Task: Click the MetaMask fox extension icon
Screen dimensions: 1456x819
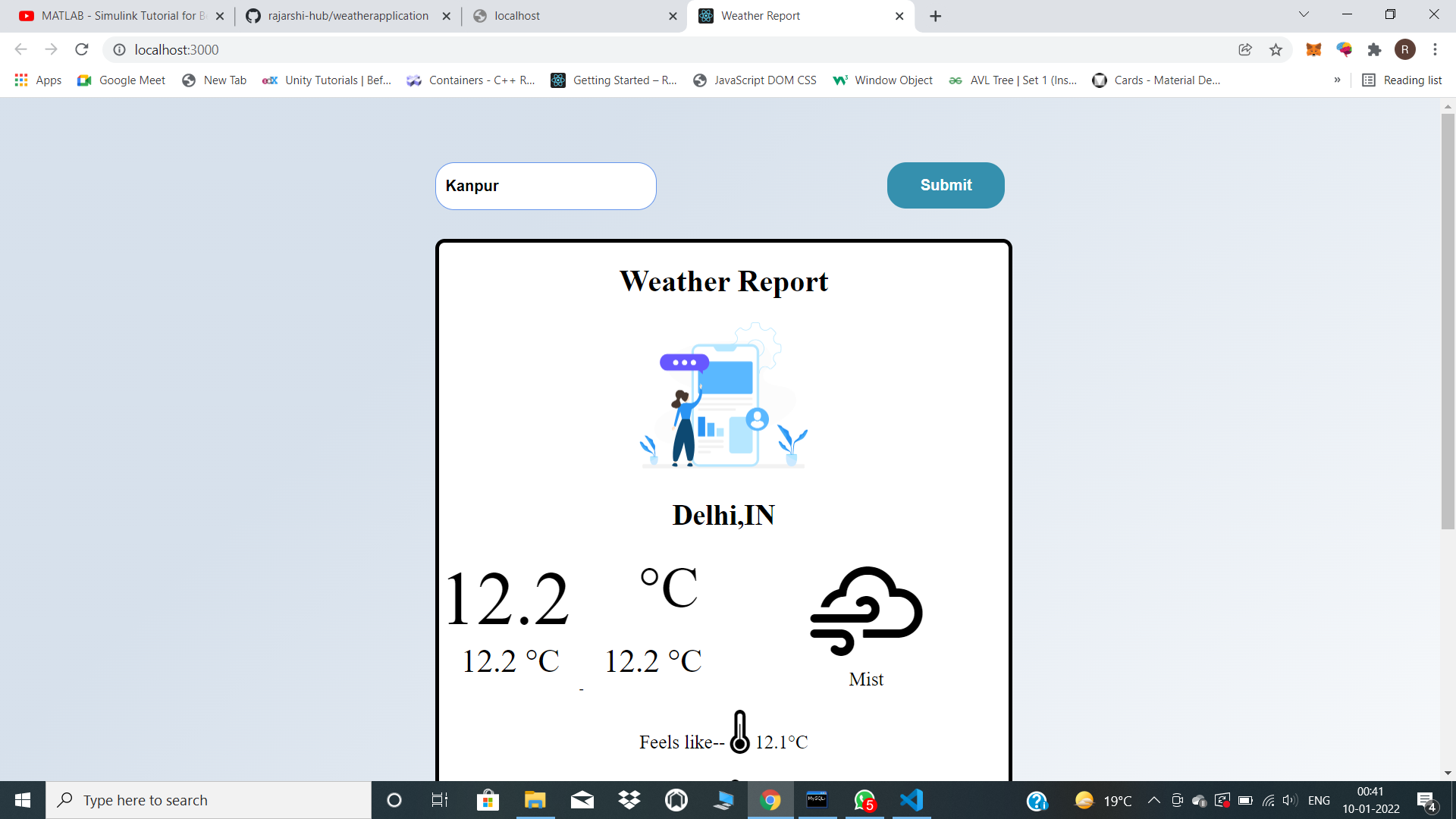Action: pos(1313,49)
